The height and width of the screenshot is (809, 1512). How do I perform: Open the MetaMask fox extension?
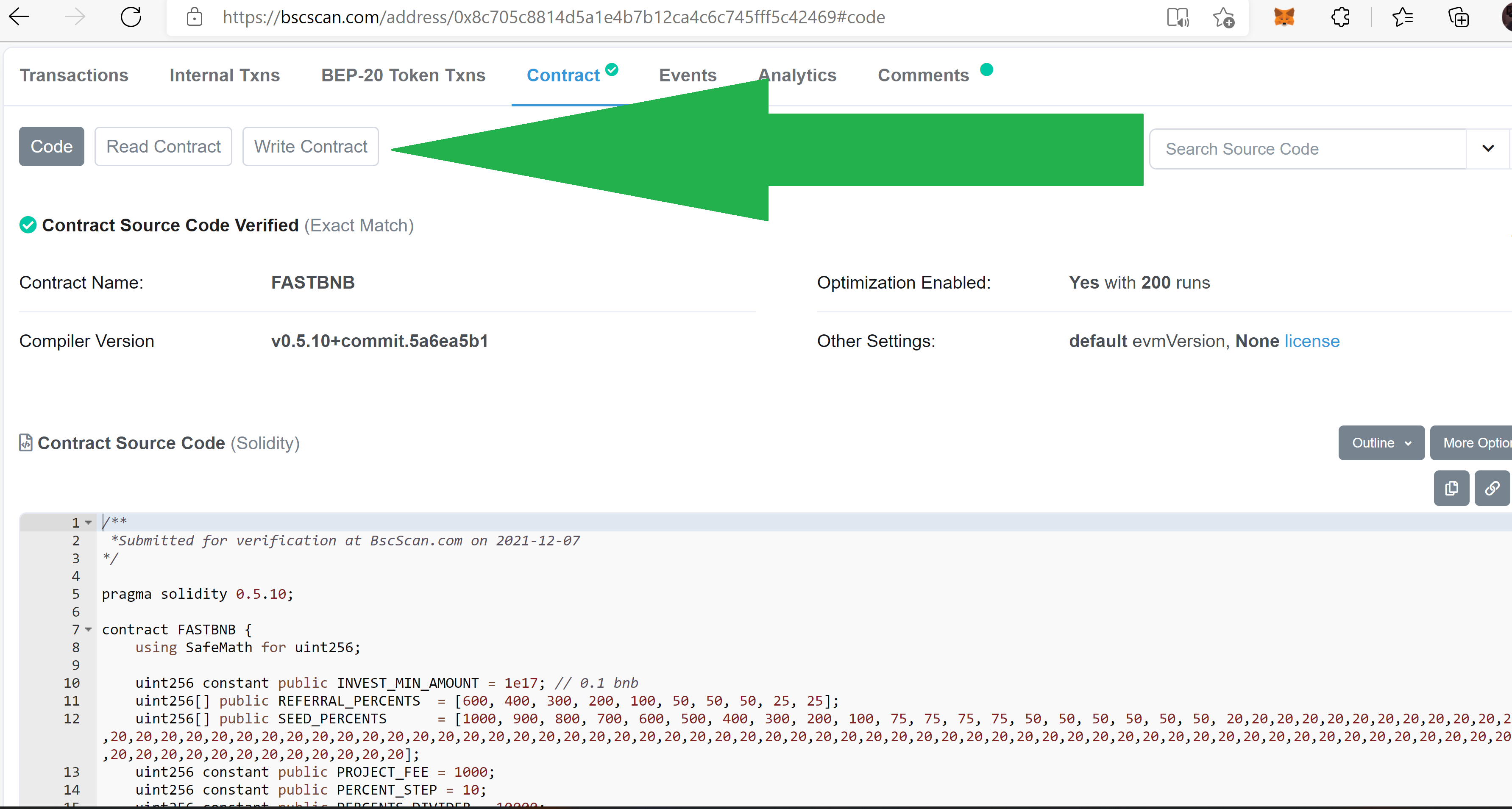[1284, 17]
